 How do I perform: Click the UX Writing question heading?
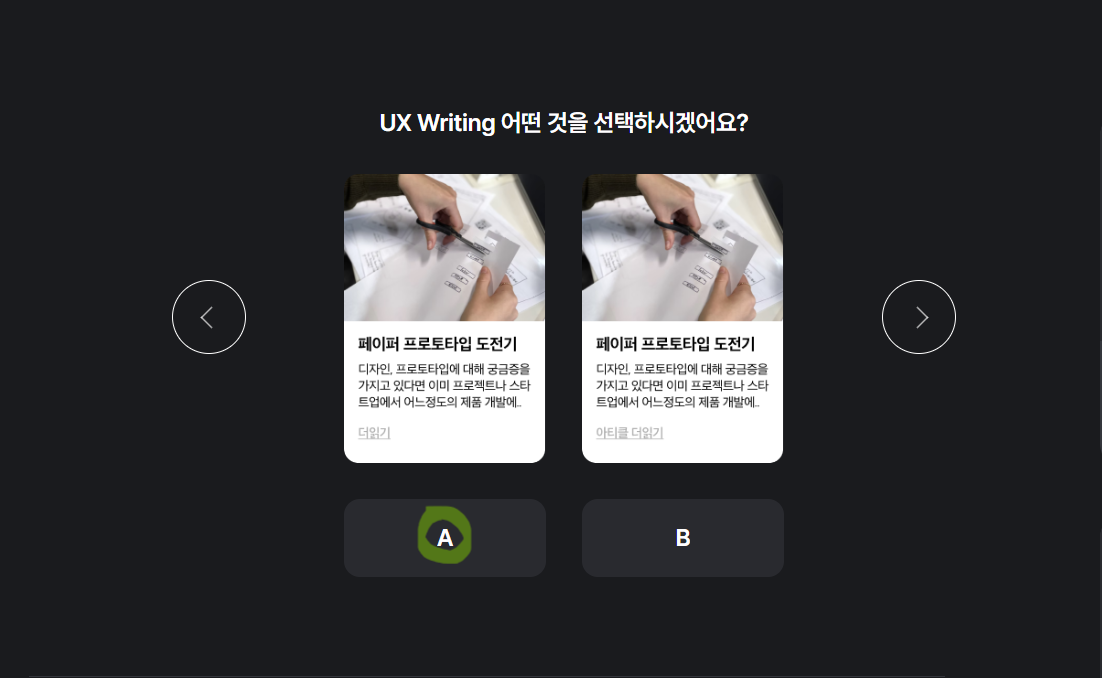(564, 123)
